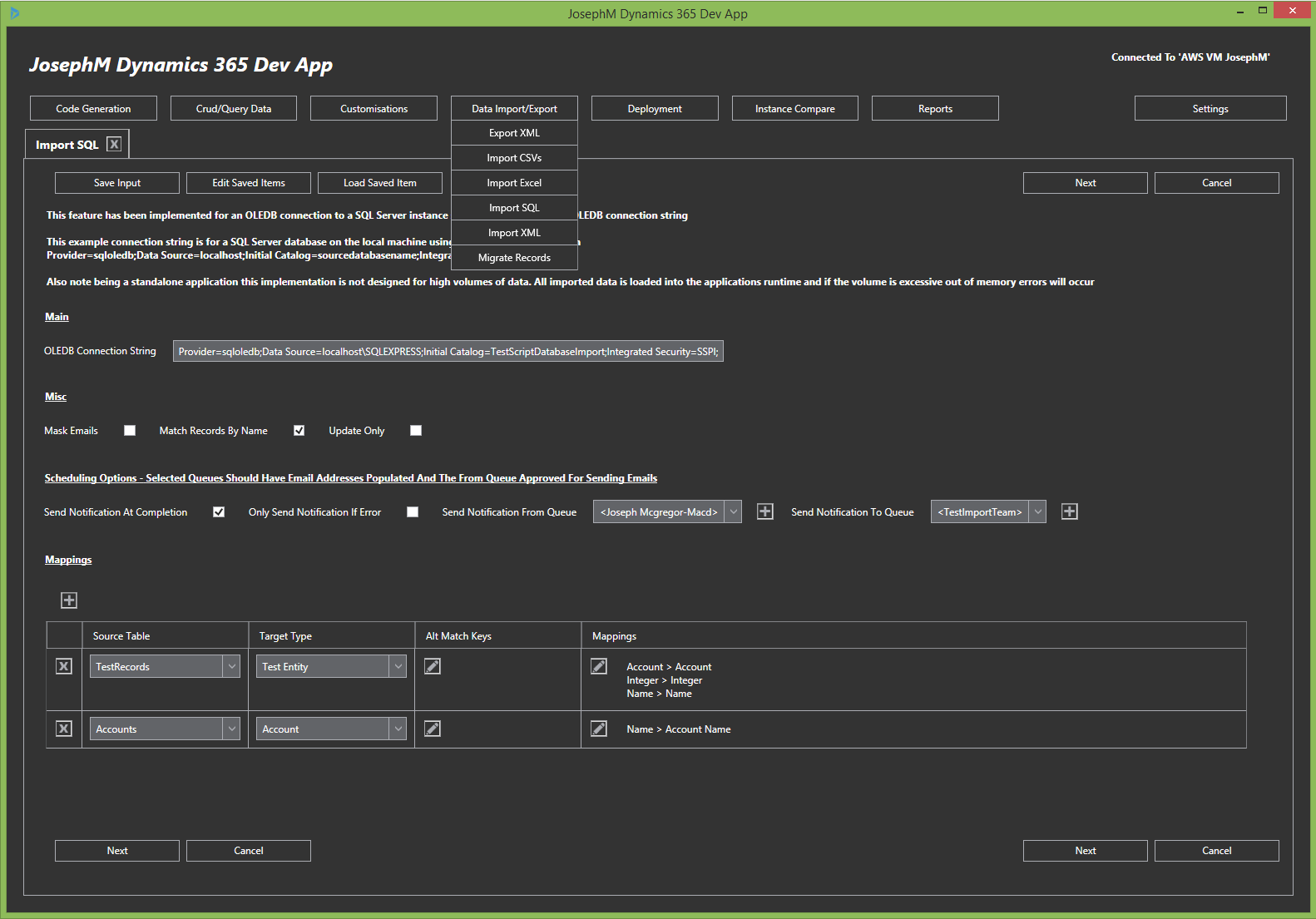1316x919 pixels.
Task: Delete the Accounts mapping row
Action: [64, 729]
